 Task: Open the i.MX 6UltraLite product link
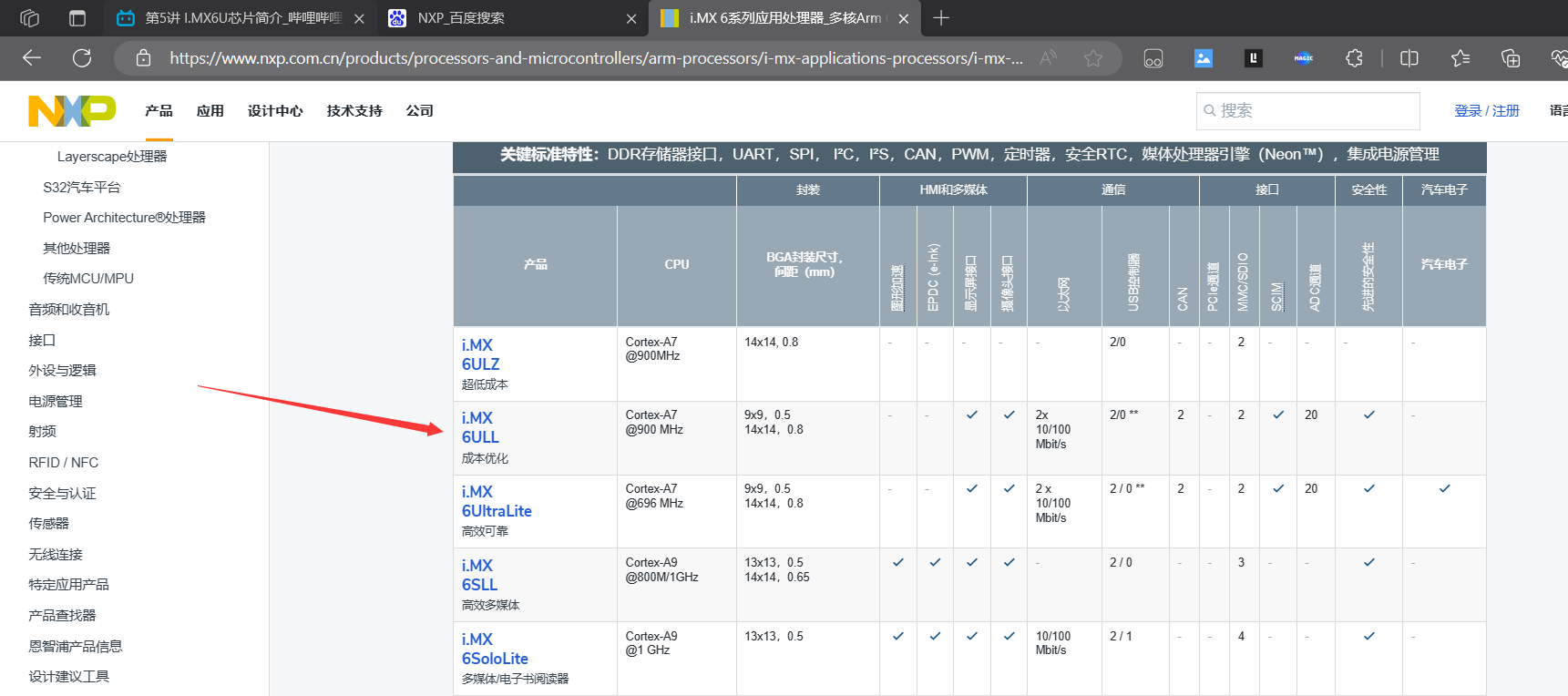[497, 501]
